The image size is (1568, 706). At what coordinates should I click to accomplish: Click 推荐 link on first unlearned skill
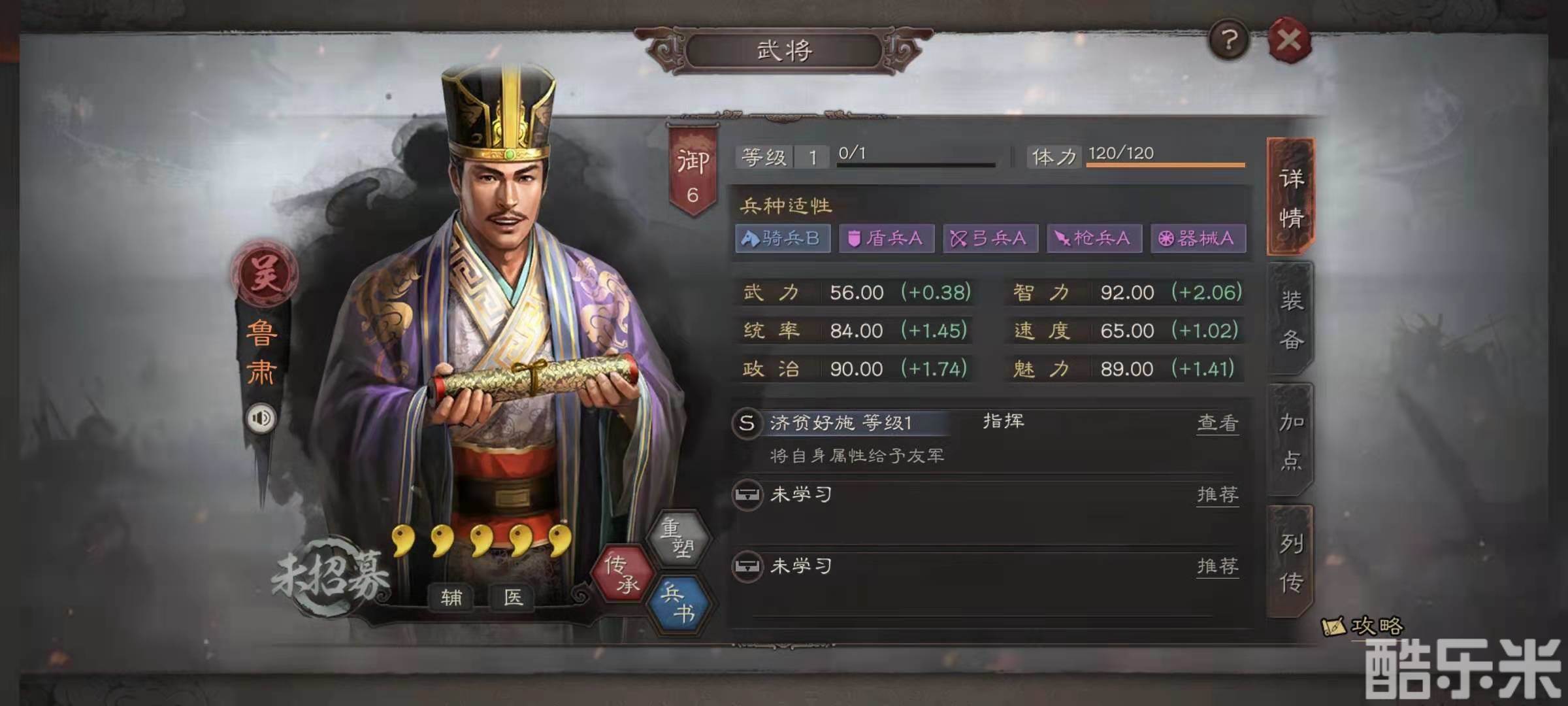1218,495
